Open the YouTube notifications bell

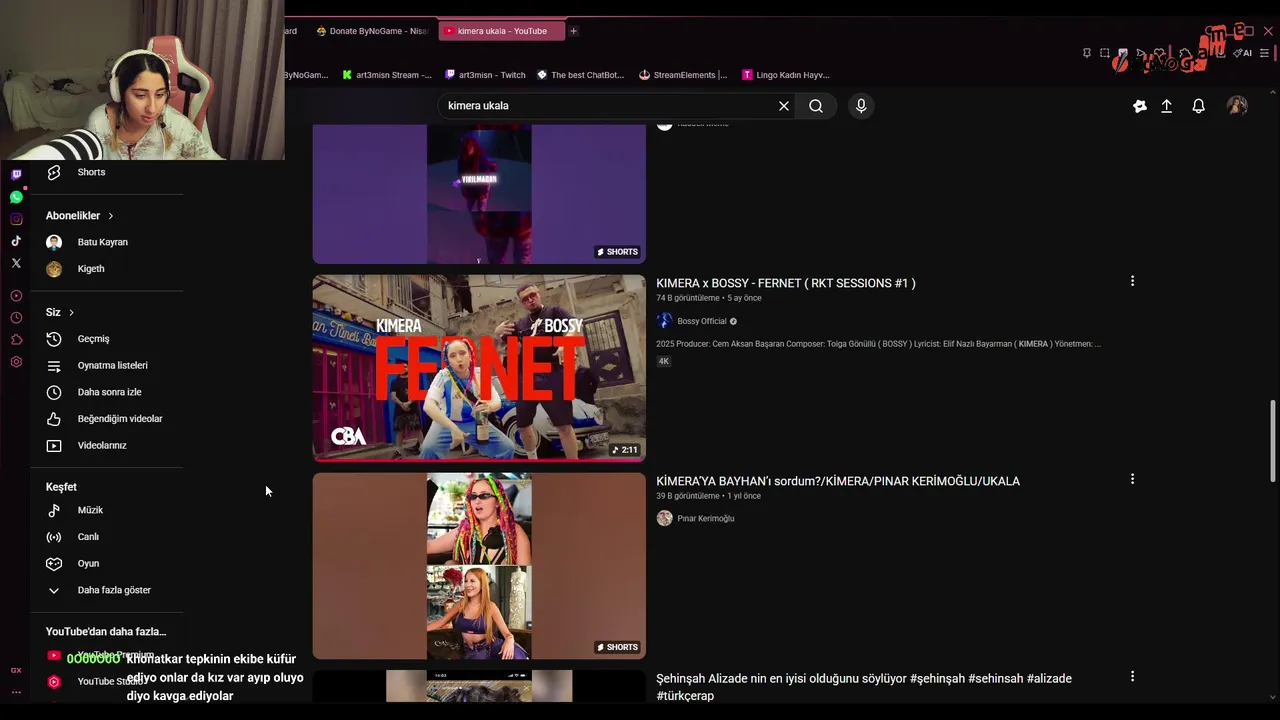click(1198, 106)
